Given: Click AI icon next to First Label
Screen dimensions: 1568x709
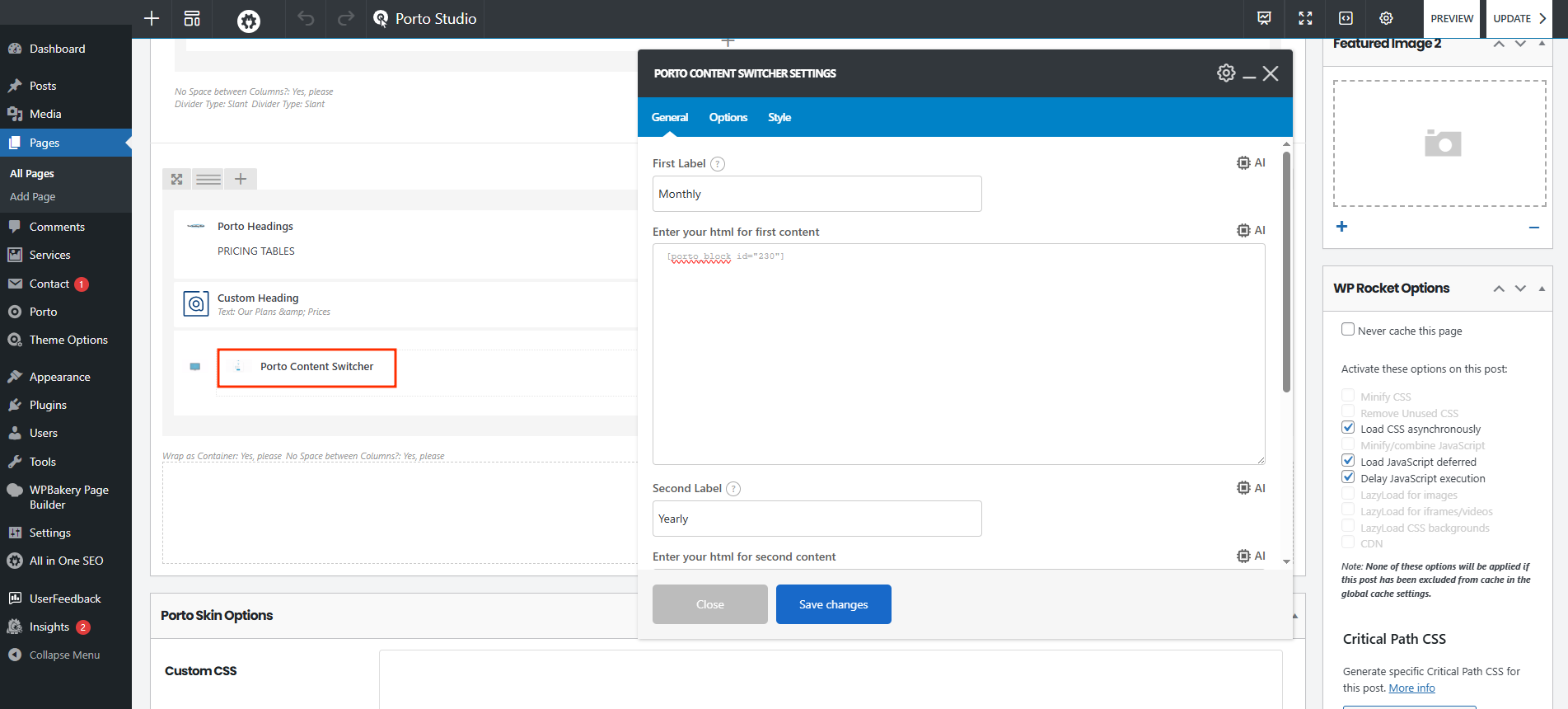Looking at the screenshot, I should 1251,162.
